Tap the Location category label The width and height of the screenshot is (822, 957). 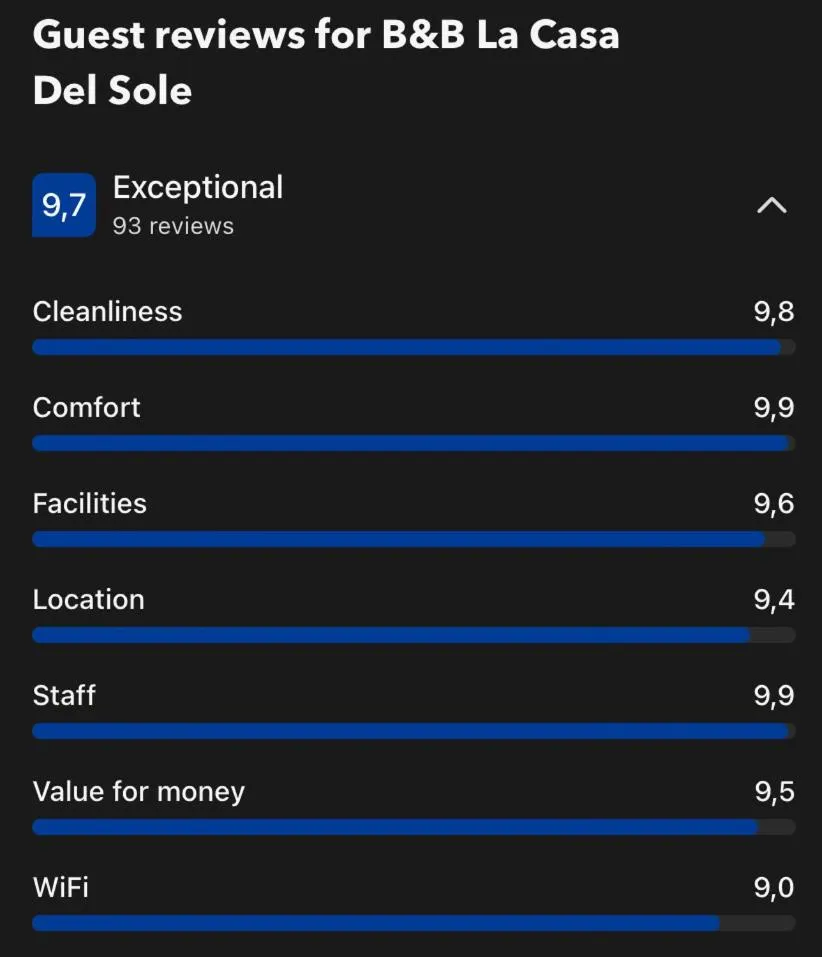pos(89,599)
